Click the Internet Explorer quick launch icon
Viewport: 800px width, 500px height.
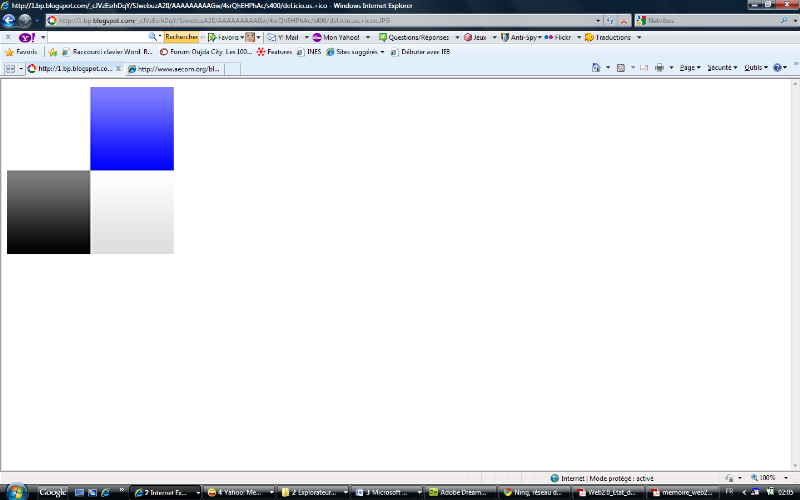pyautogui.click(x=105, y=492)
